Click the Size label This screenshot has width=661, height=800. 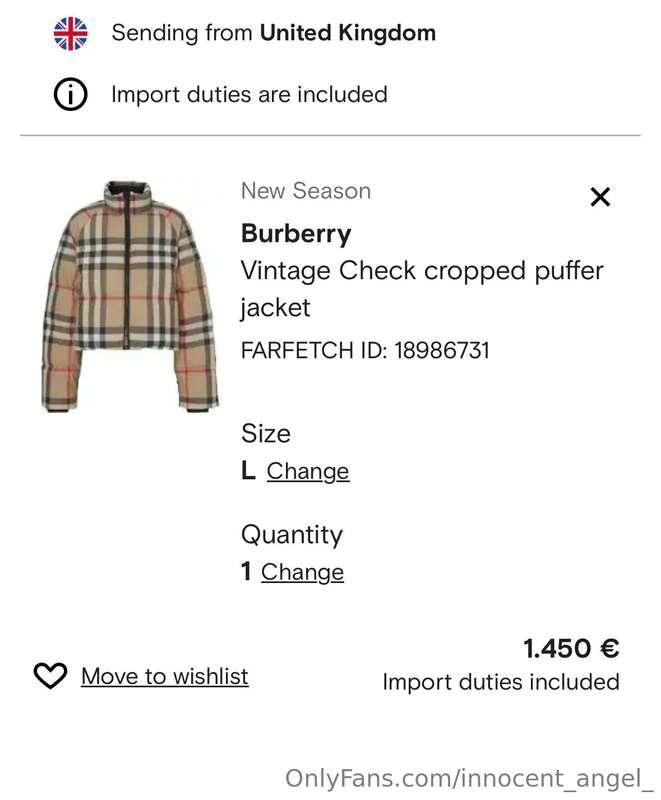[x=266, y=434]
